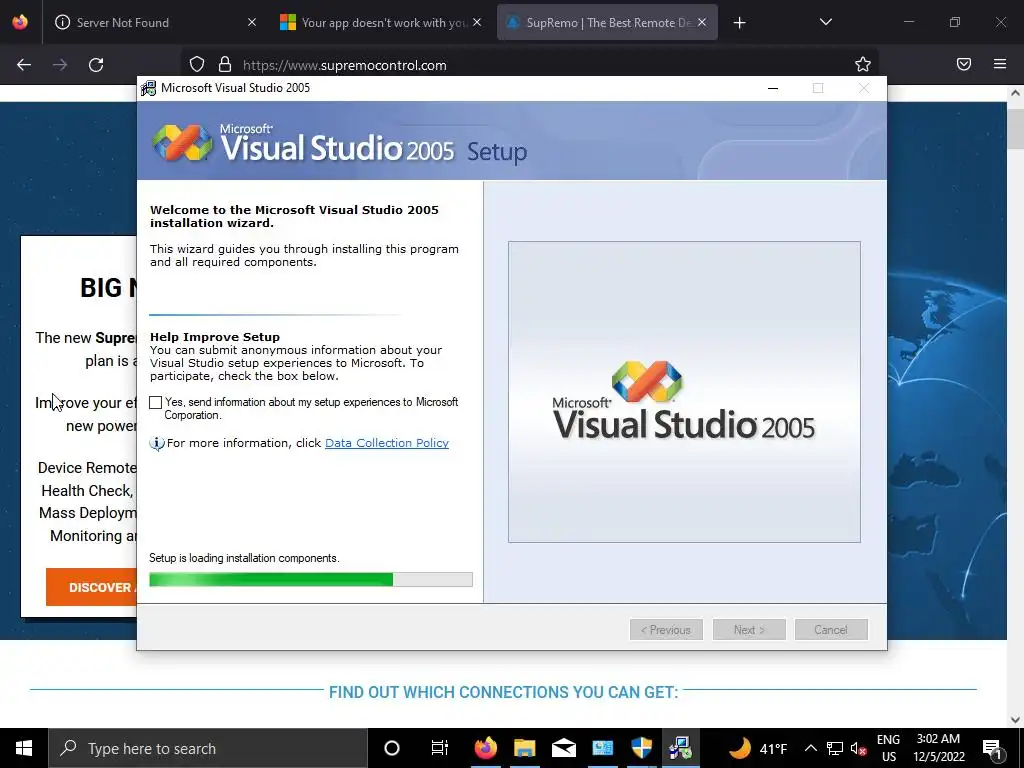Click the setup loading progress bar
1024x768 pixels.
(311, 579)
